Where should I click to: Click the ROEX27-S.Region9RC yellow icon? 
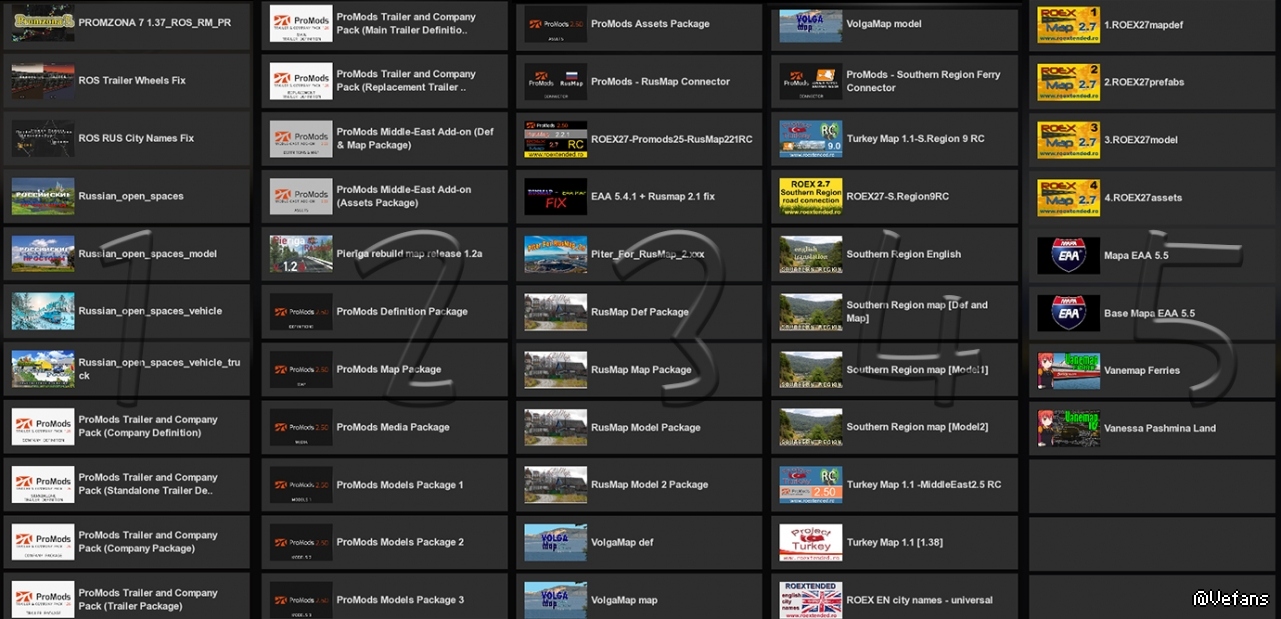[x=811, y=197]
